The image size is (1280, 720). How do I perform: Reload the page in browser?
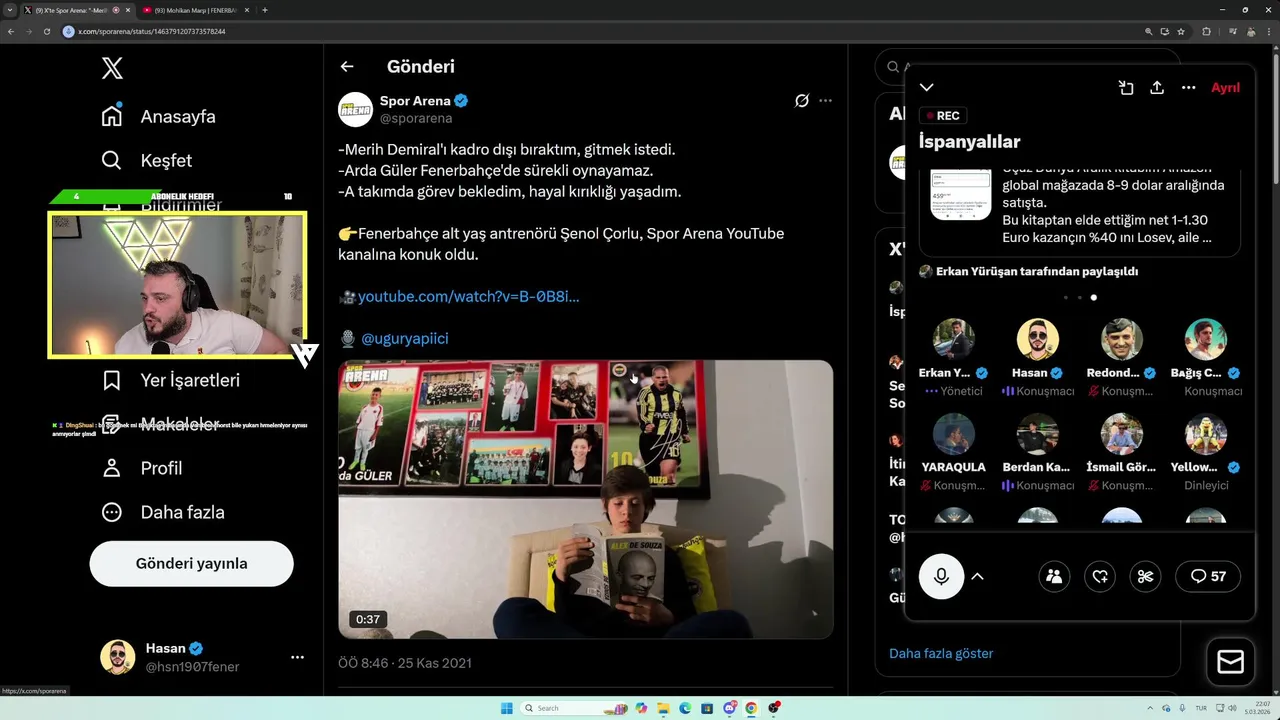46,31
